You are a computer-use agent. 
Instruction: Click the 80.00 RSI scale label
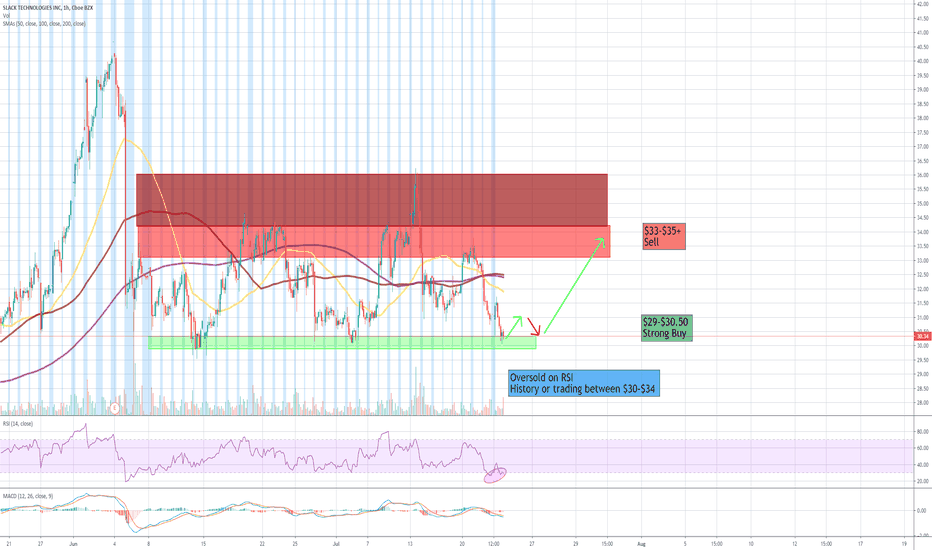[x=922, y=432]
